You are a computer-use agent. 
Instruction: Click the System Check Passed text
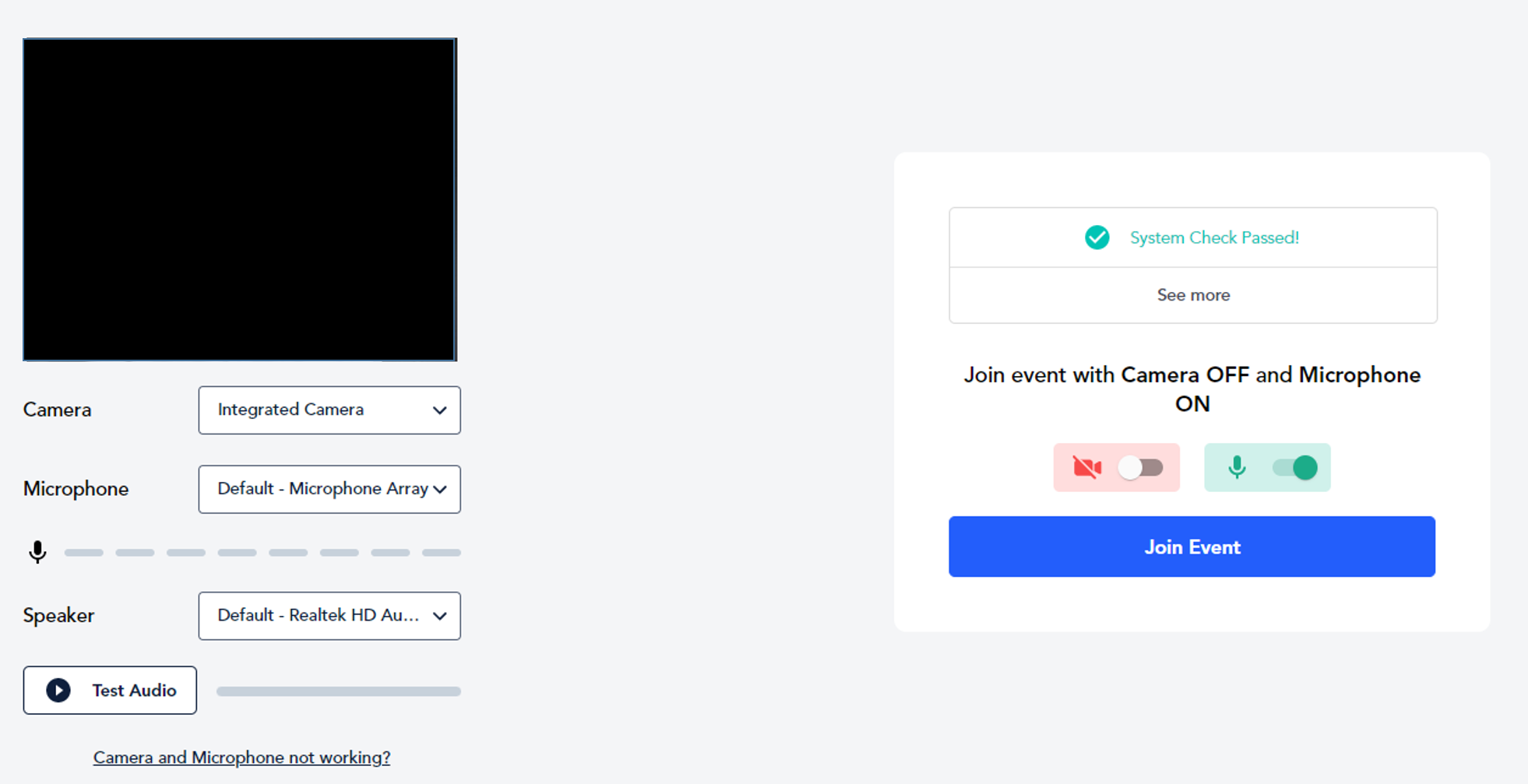1214,237
